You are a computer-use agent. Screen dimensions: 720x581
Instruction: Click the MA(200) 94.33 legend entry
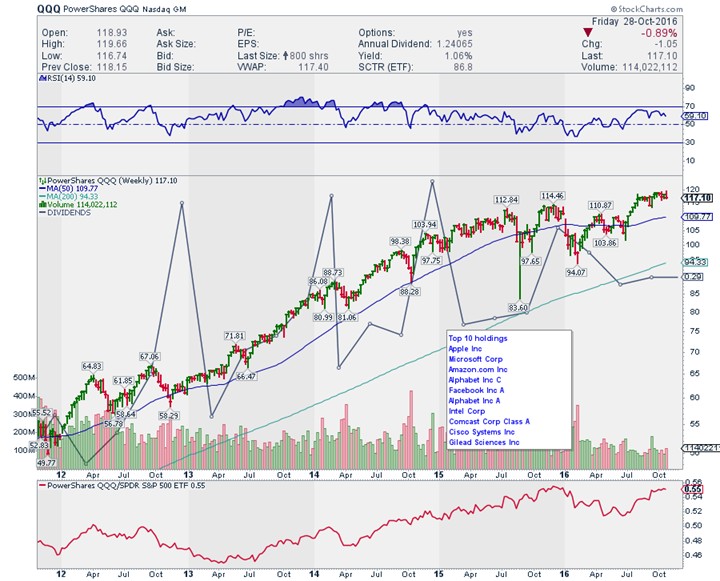pyautogui.click(x=68, y=197)
